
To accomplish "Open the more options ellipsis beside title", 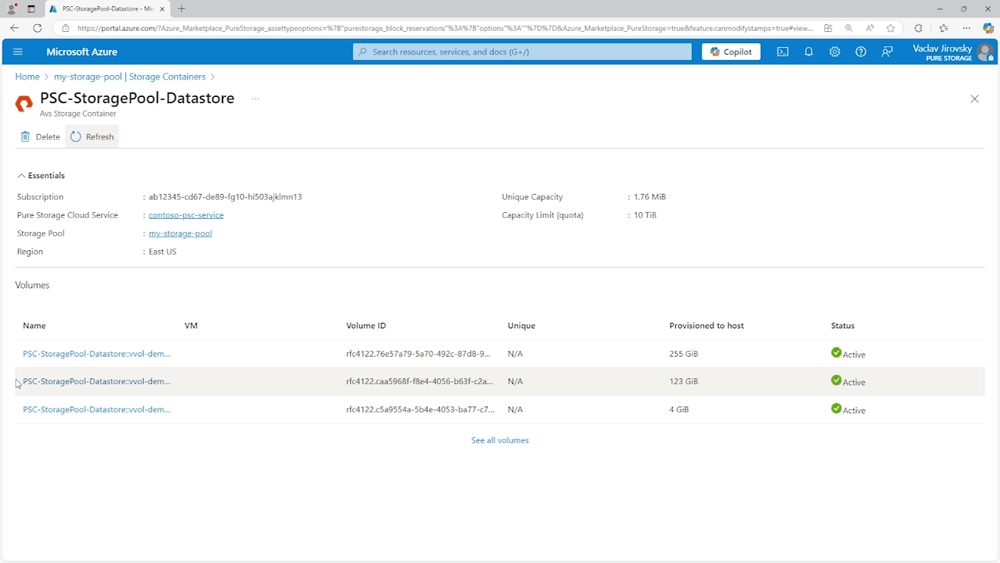I will click(x=255, y=99).
